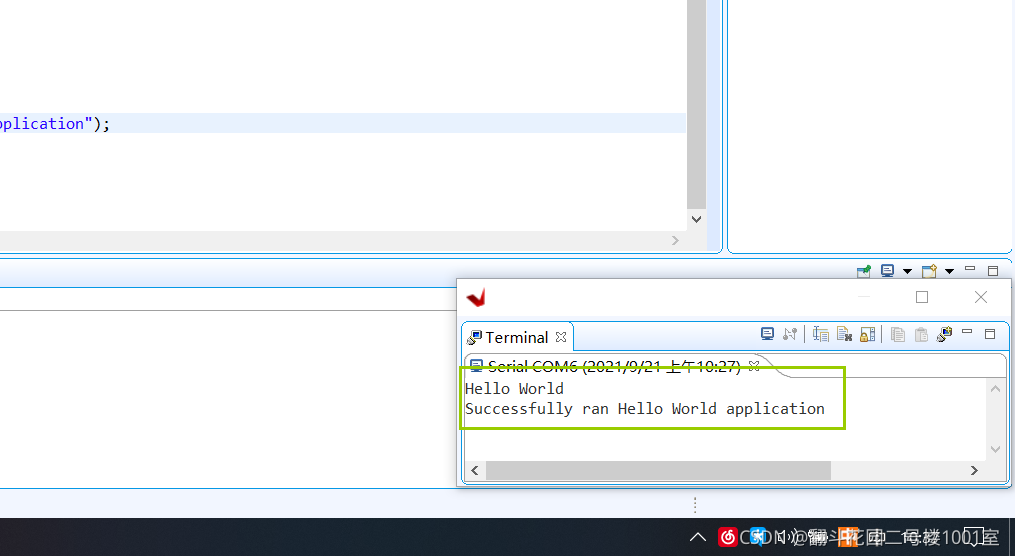Open the red NetEase Cloud Music tray icon

(728, 537)
